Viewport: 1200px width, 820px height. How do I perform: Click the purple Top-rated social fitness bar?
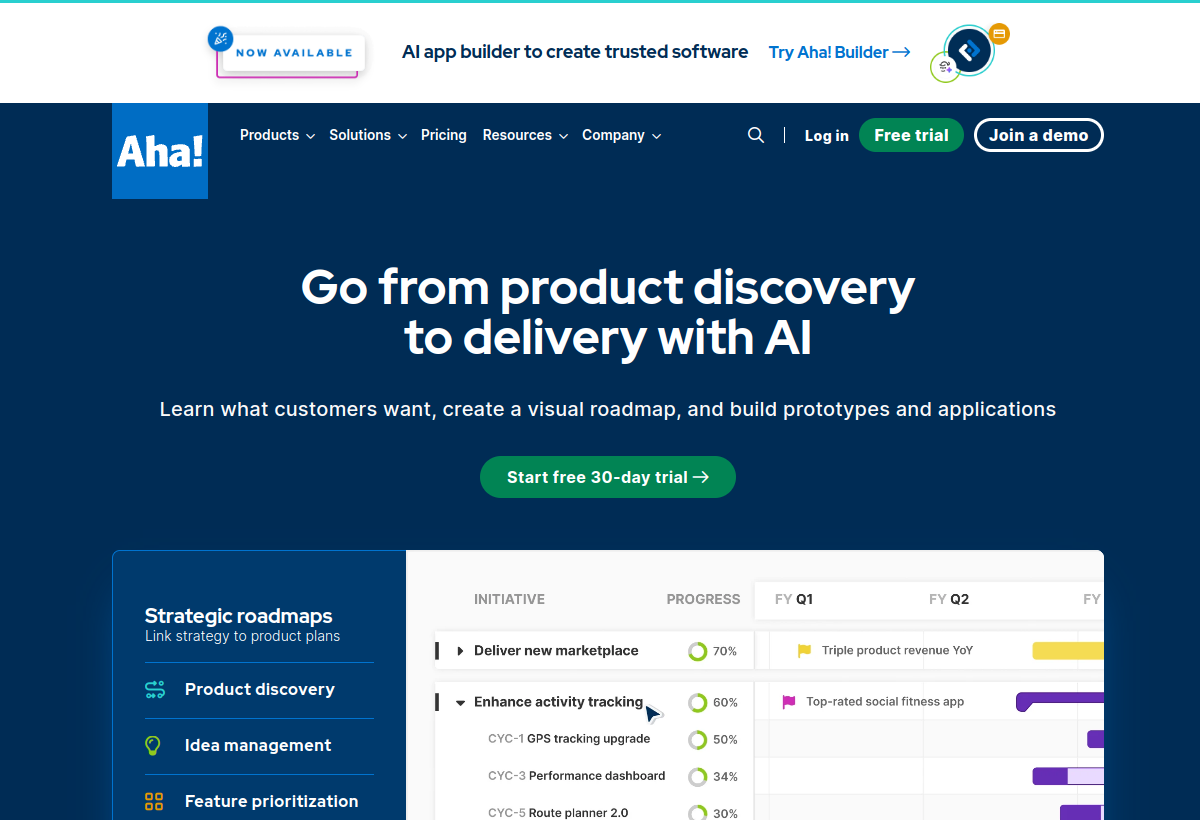click(x=1060, y=702)
